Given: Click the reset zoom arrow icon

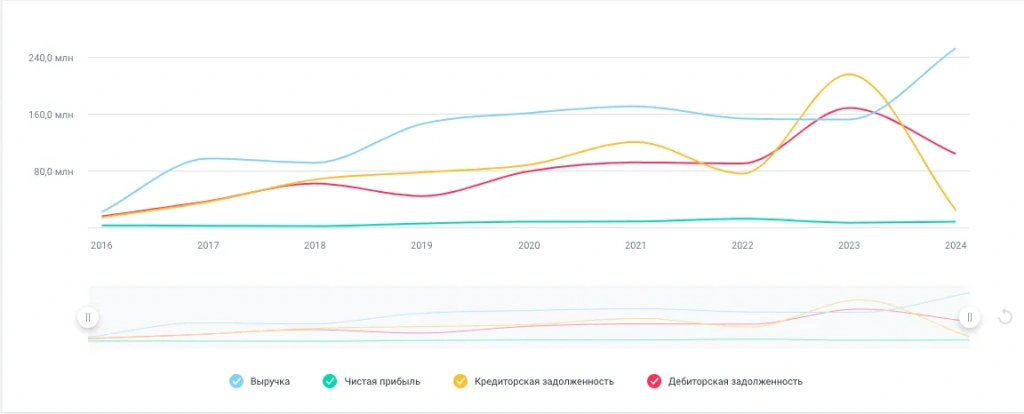Looking at the screenshot, I should (x=1005, y=317).
